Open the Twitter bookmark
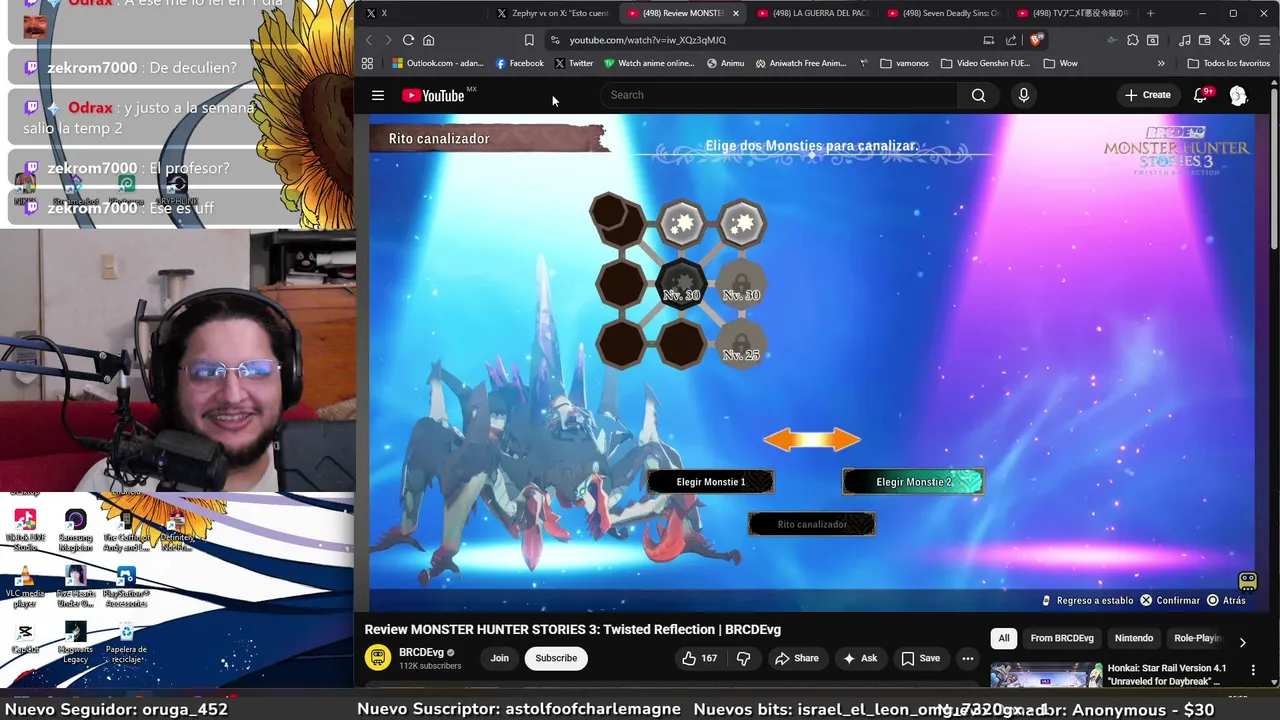 574,63
